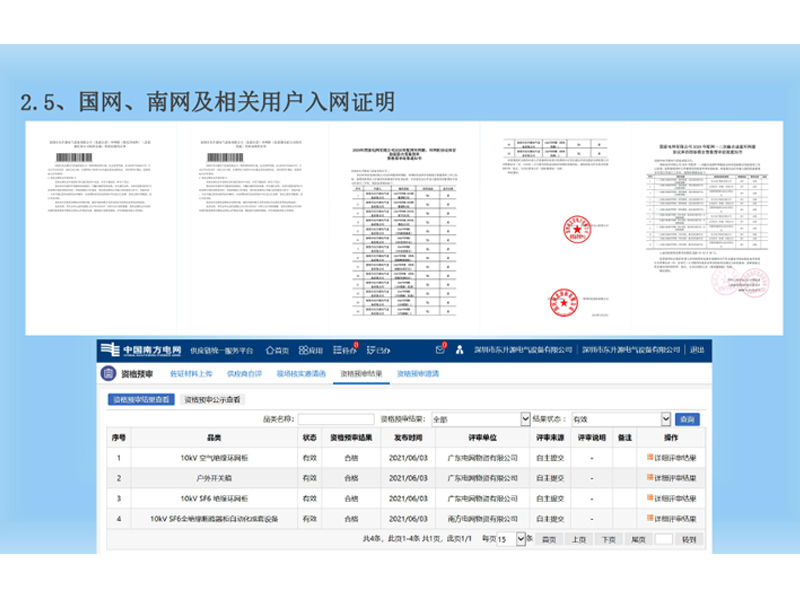Open 待办 pending tasks list

click(344, 350)
